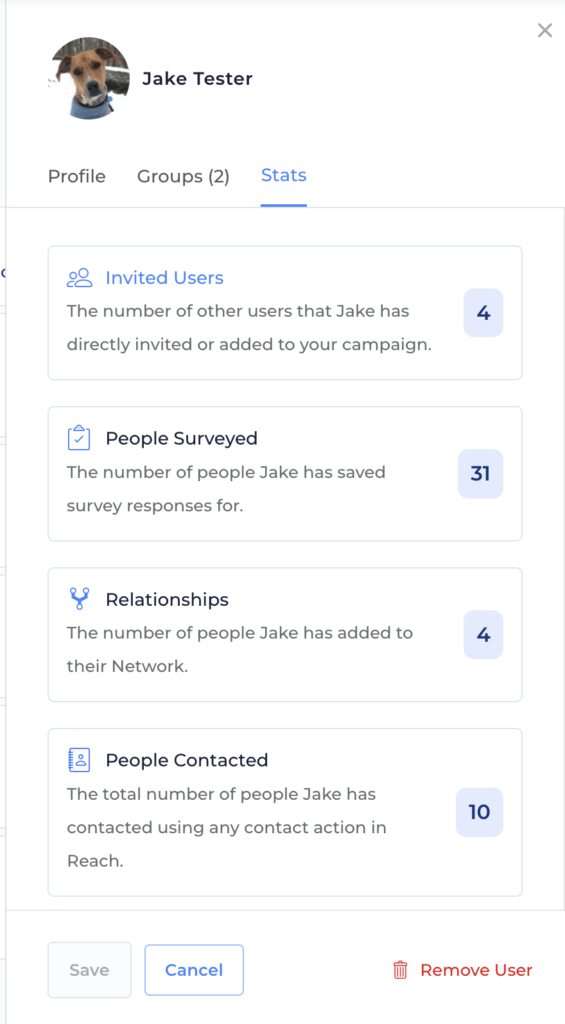Click the People Surveyed card title

click(x=182, y=438)
